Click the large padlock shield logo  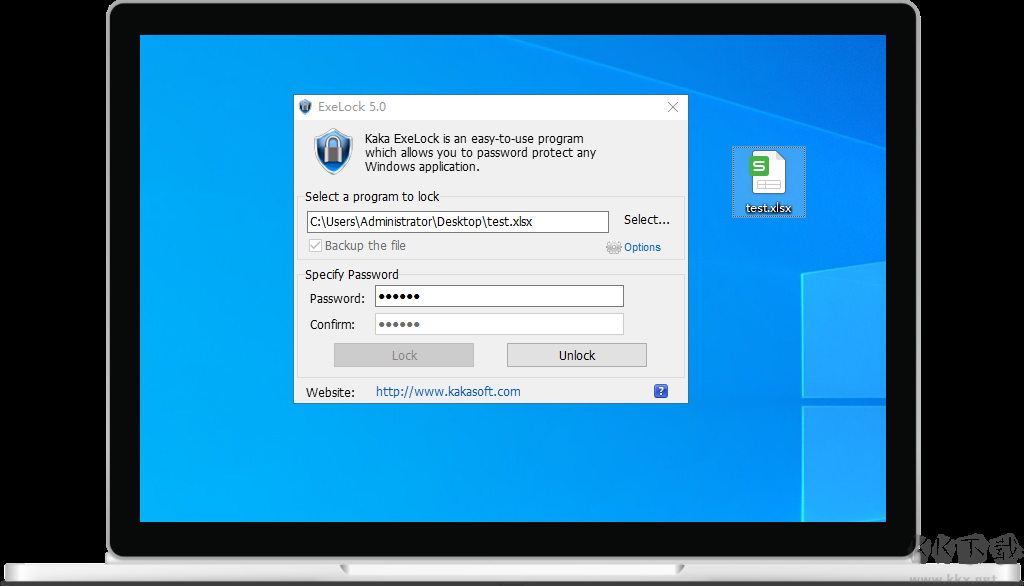pos(333,152)
